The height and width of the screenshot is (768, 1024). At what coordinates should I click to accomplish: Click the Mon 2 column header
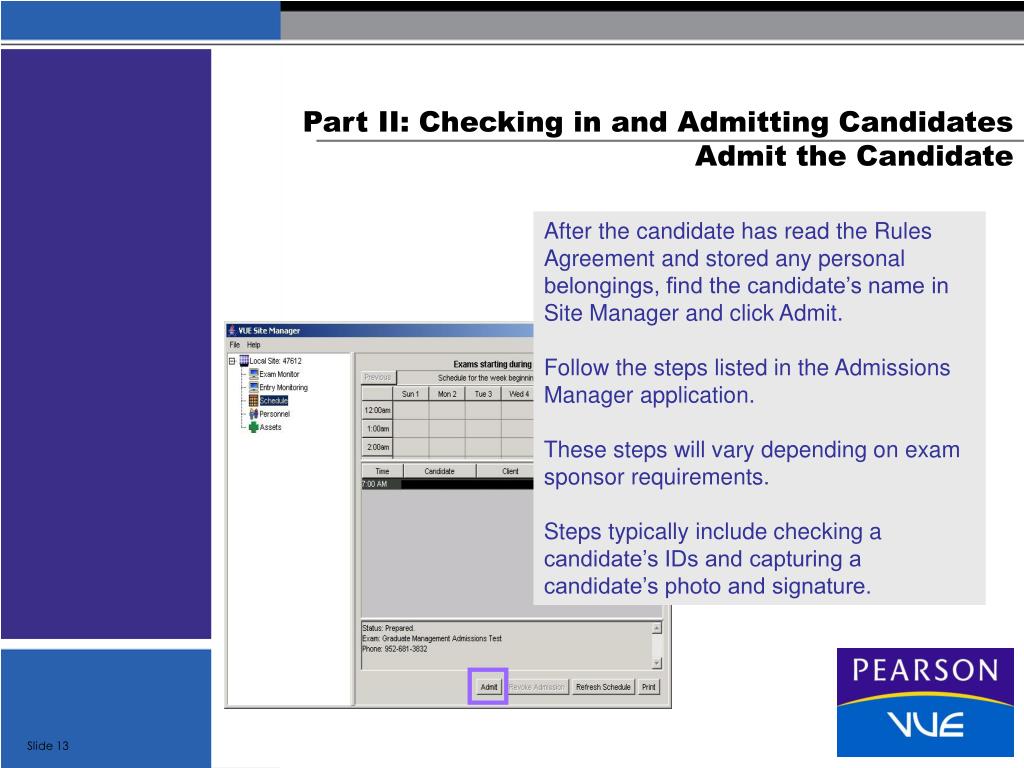pyautogui.click(x=447, y=394)
